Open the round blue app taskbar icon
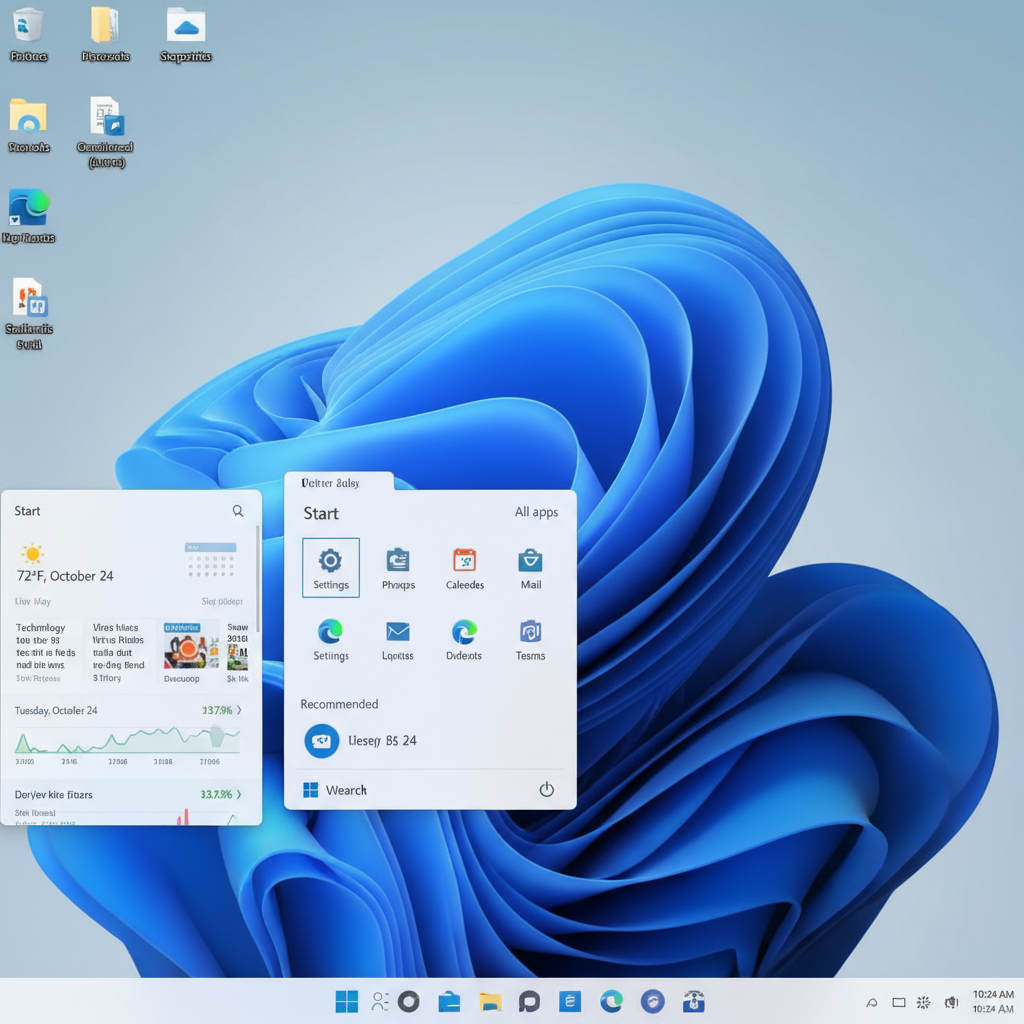The height and width of the screenshot is (1024, 1024). pos(652,1001)
